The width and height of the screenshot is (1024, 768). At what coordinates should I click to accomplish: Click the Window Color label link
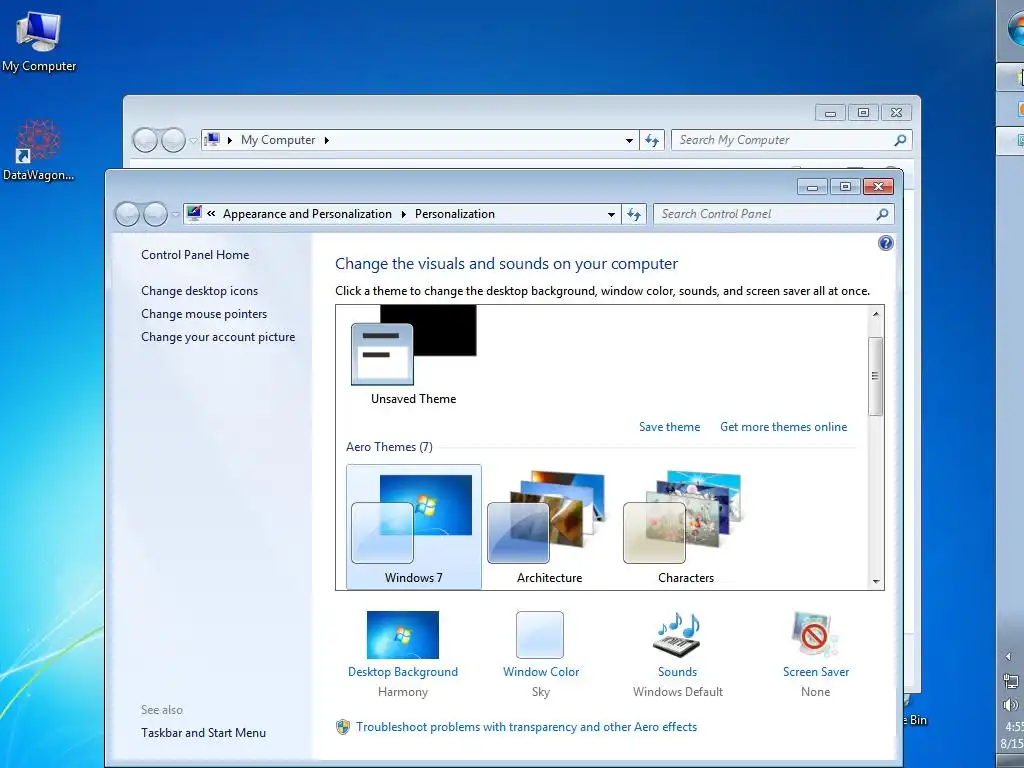541,672
